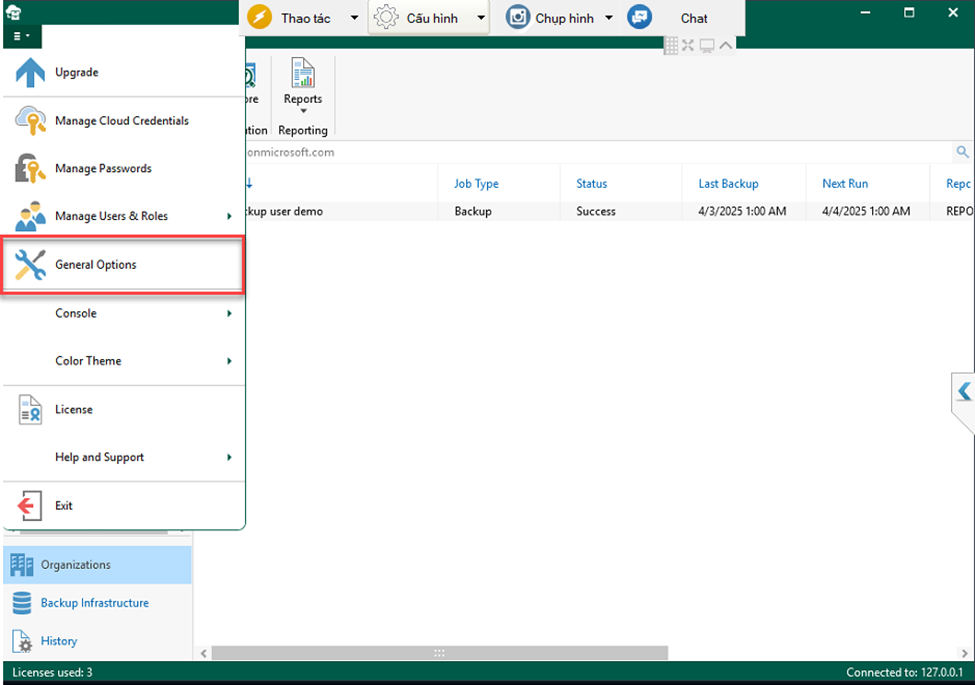Click the Manage Passwords key icon
Screen dimensions: 975x685
click(x=27, y=166)
